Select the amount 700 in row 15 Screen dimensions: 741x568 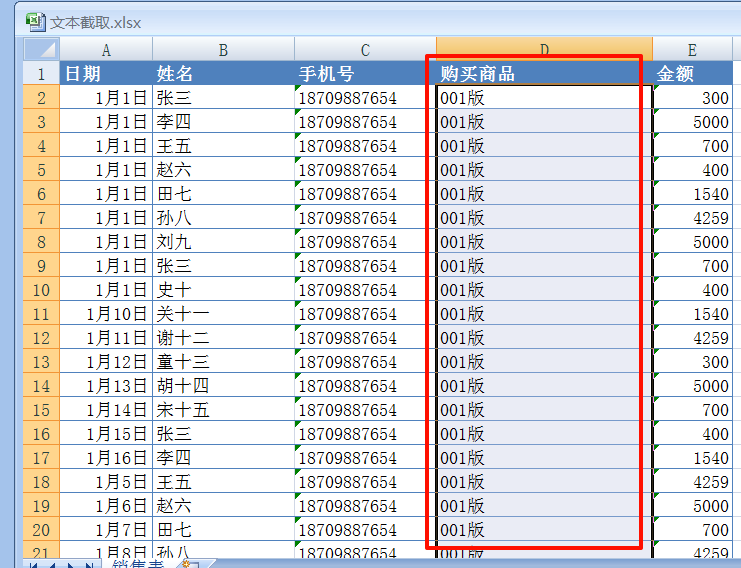[x=692, y=409]
